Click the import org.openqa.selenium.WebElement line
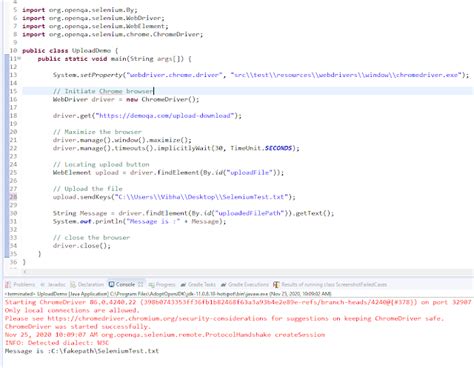474x368 pixels. click(x=95, y=26)
